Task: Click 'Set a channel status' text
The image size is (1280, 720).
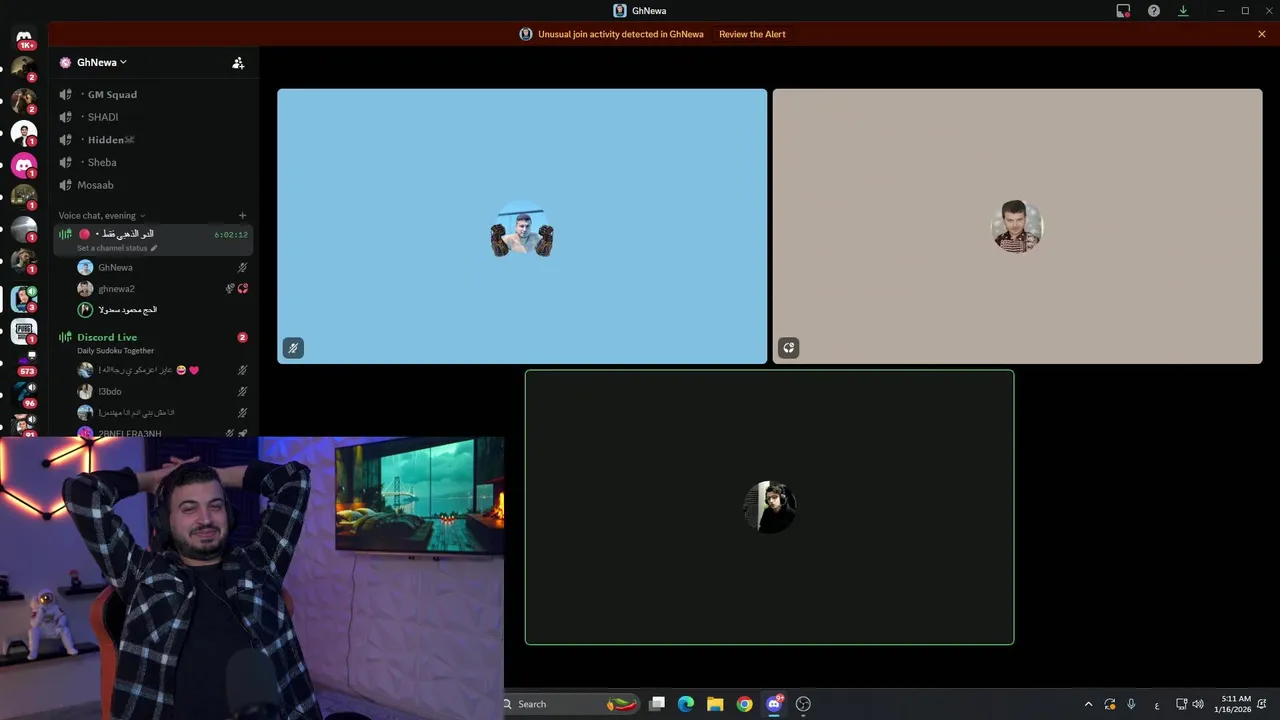Action: 112,248
